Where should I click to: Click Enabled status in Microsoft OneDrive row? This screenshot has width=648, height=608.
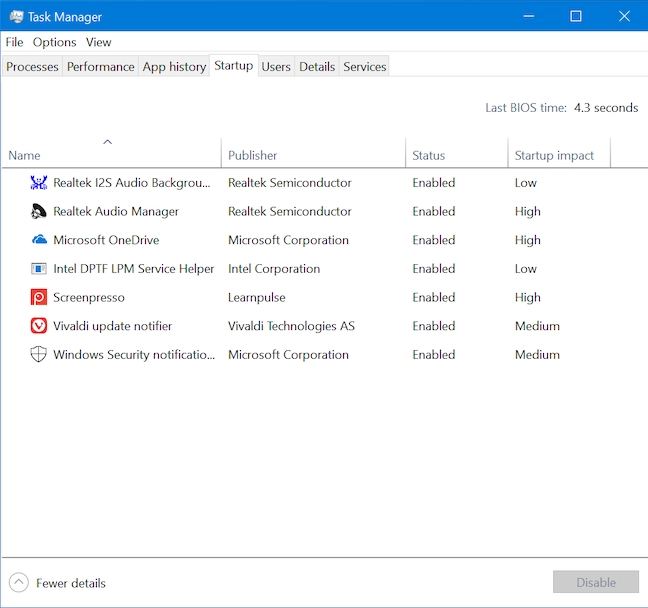[434, 240]
